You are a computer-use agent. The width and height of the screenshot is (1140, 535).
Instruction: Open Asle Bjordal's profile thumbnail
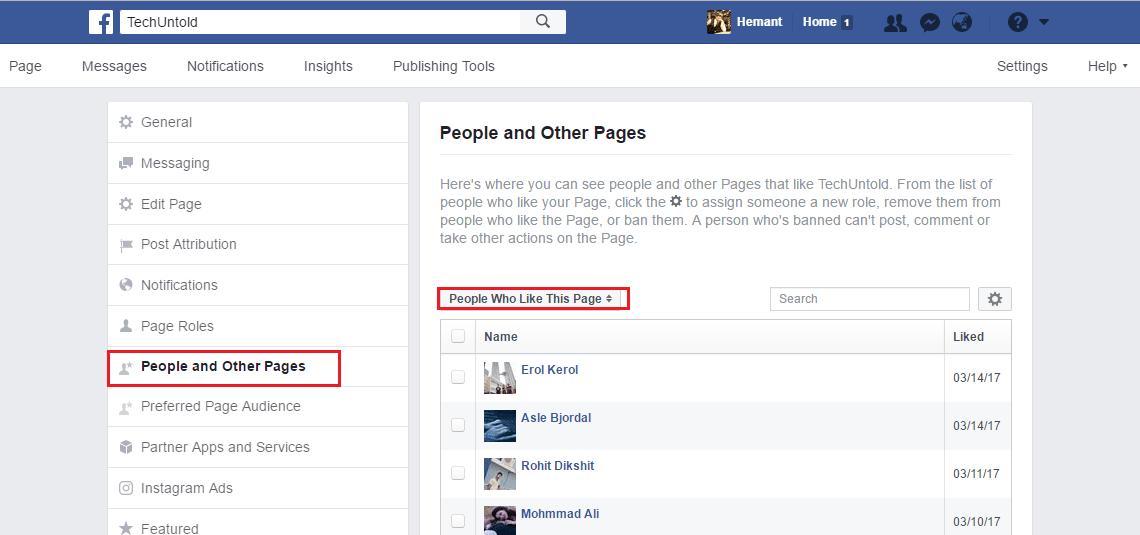tap(500, 426)
